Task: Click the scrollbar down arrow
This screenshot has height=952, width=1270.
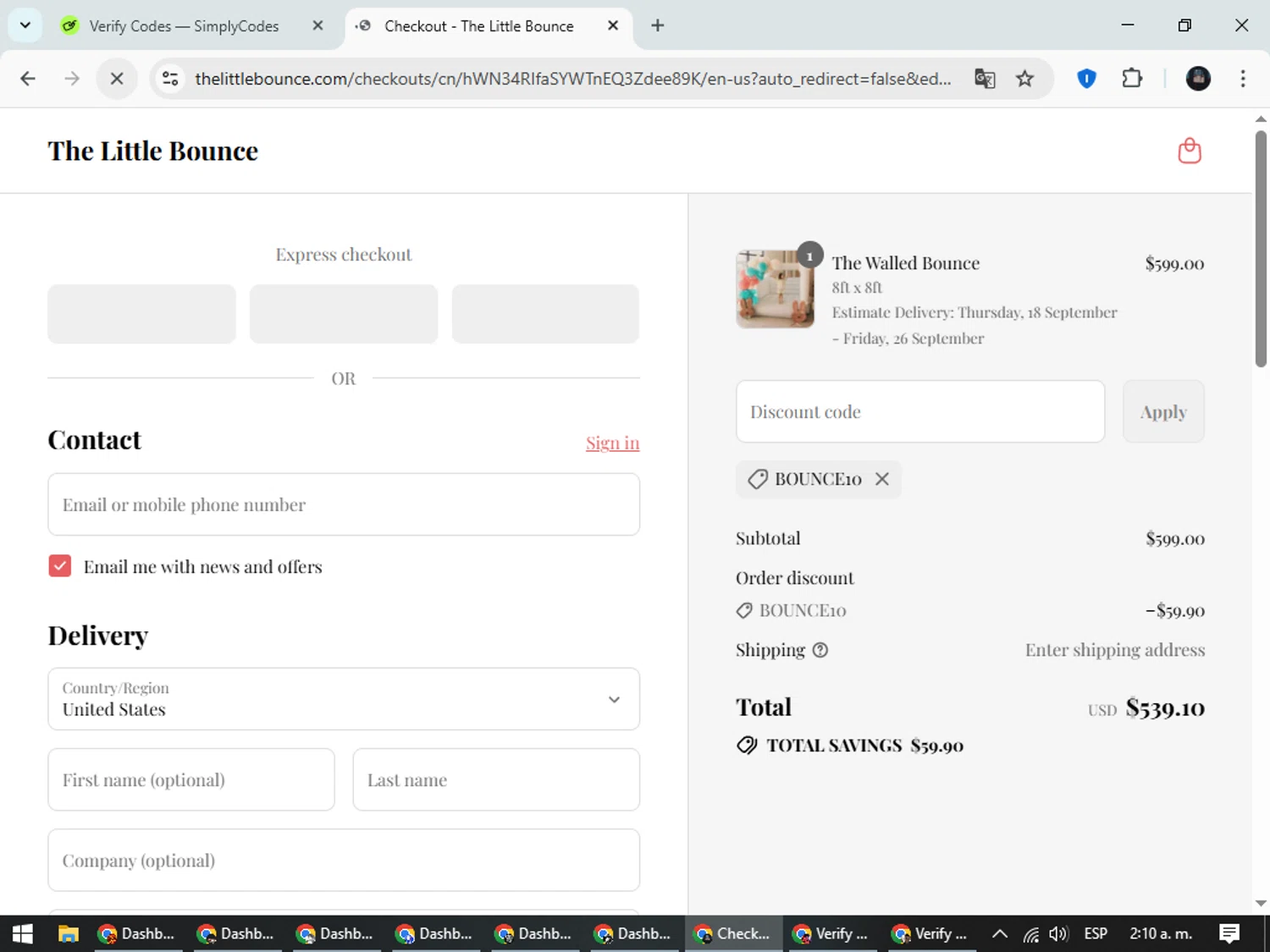Action: pyautogui.click(x=1261, y=903)
